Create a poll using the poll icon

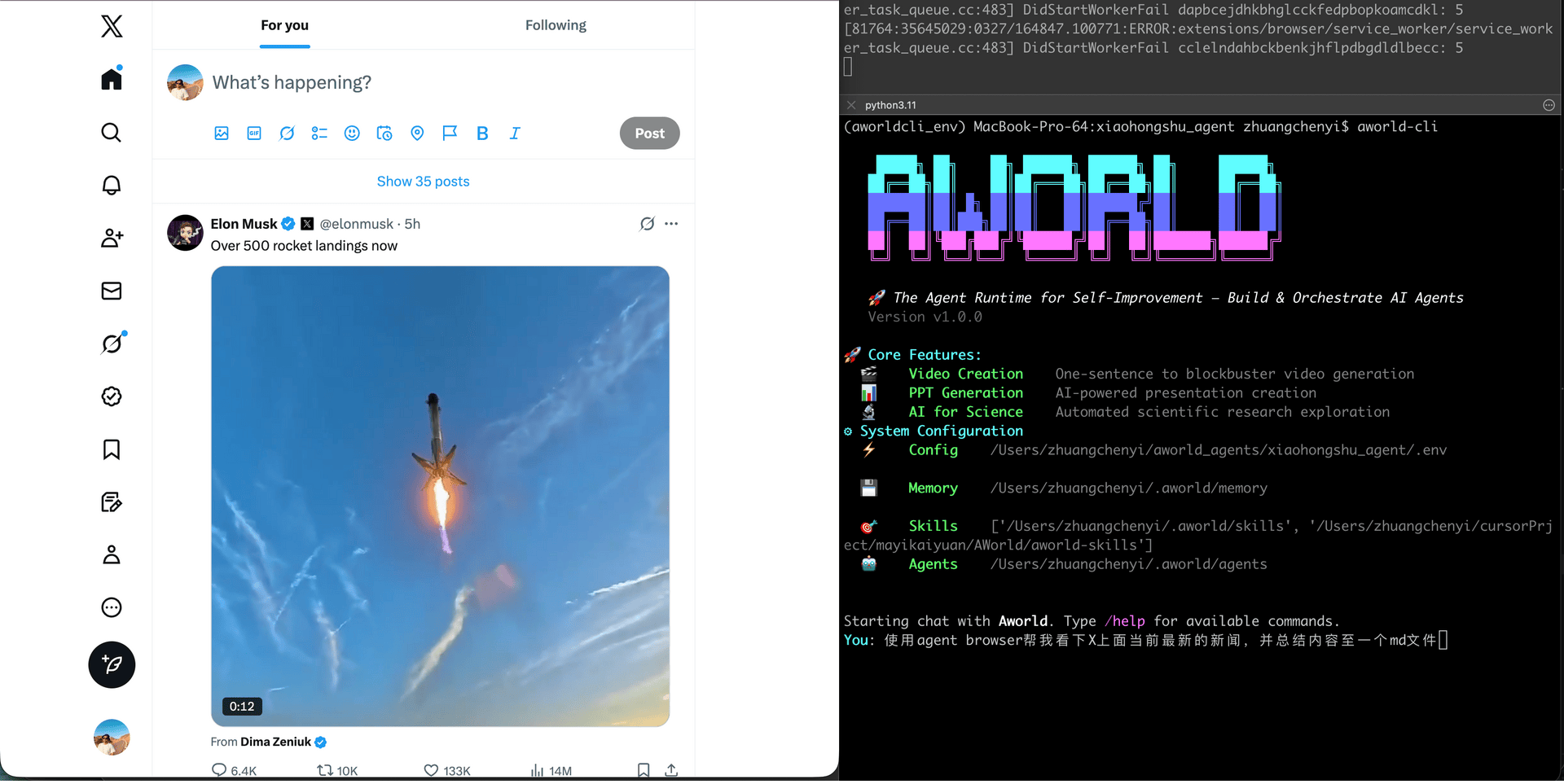pos(319,133)
